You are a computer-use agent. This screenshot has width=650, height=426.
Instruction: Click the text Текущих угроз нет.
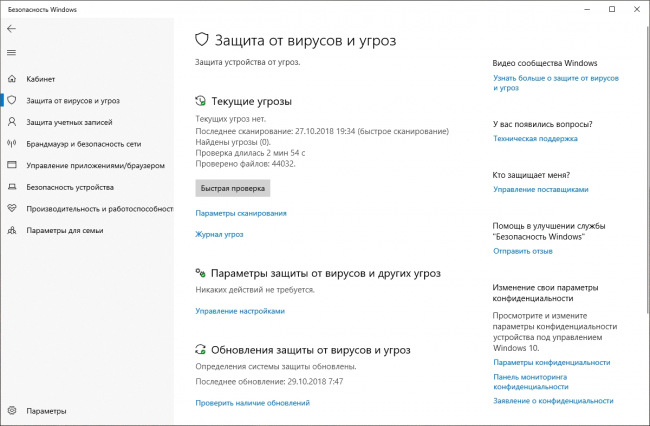click(x=230, y=119)
